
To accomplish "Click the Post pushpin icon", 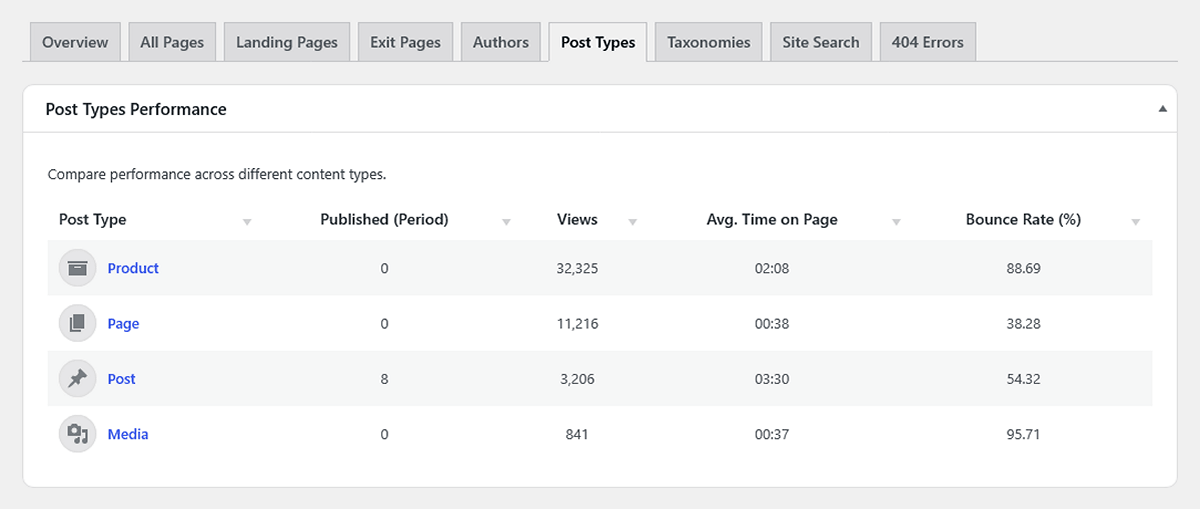I will [x=77, y=379].
